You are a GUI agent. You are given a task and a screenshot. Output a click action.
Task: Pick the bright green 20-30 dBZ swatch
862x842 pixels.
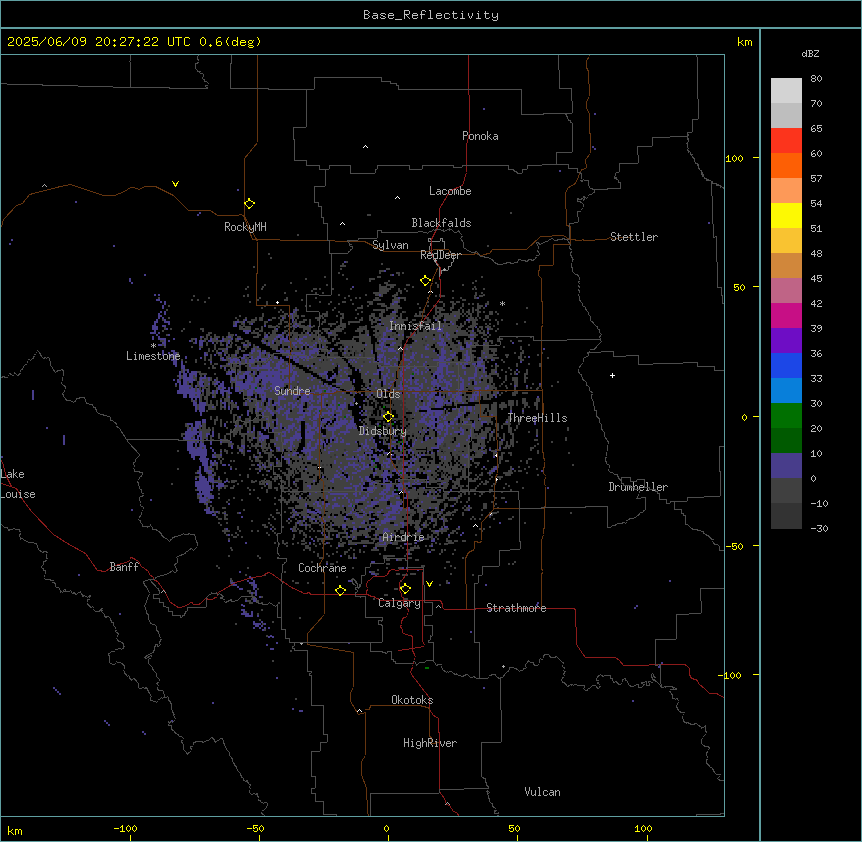click(x=786, y=416)
